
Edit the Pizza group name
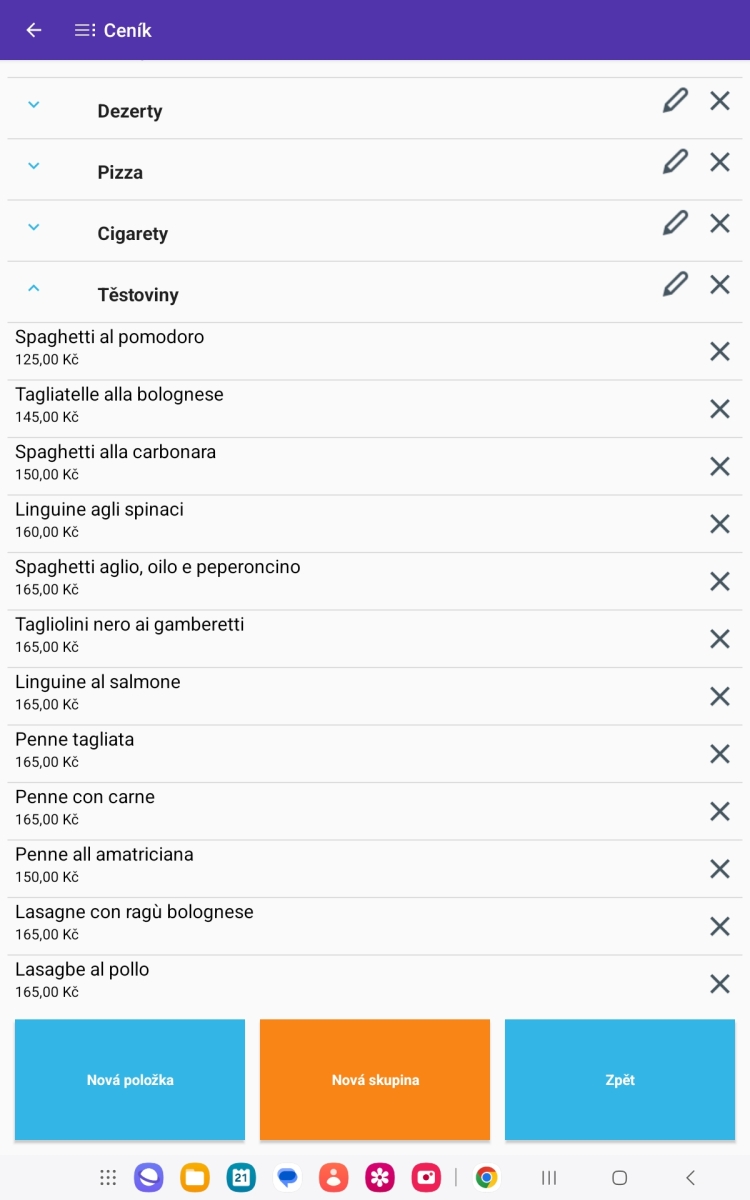(675, 161)
